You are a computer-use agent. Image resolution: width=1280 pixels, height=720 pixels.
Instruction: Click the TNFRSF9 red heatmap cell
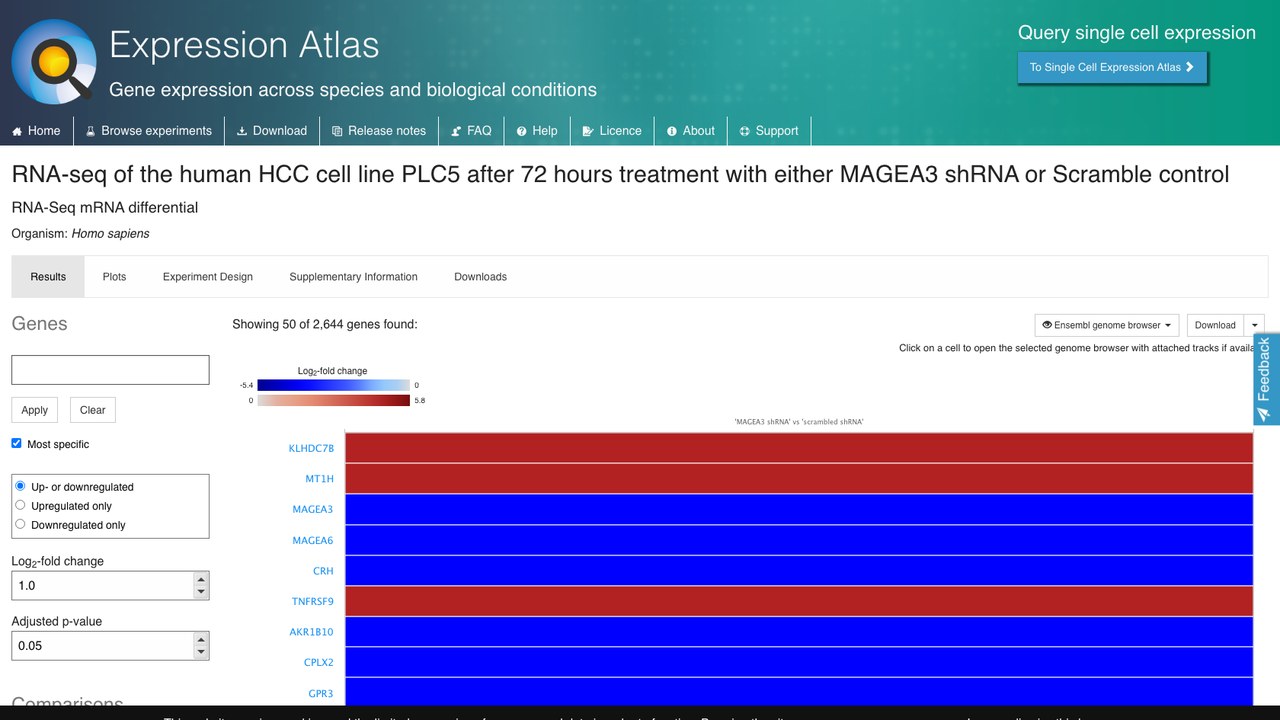(799, 601)
